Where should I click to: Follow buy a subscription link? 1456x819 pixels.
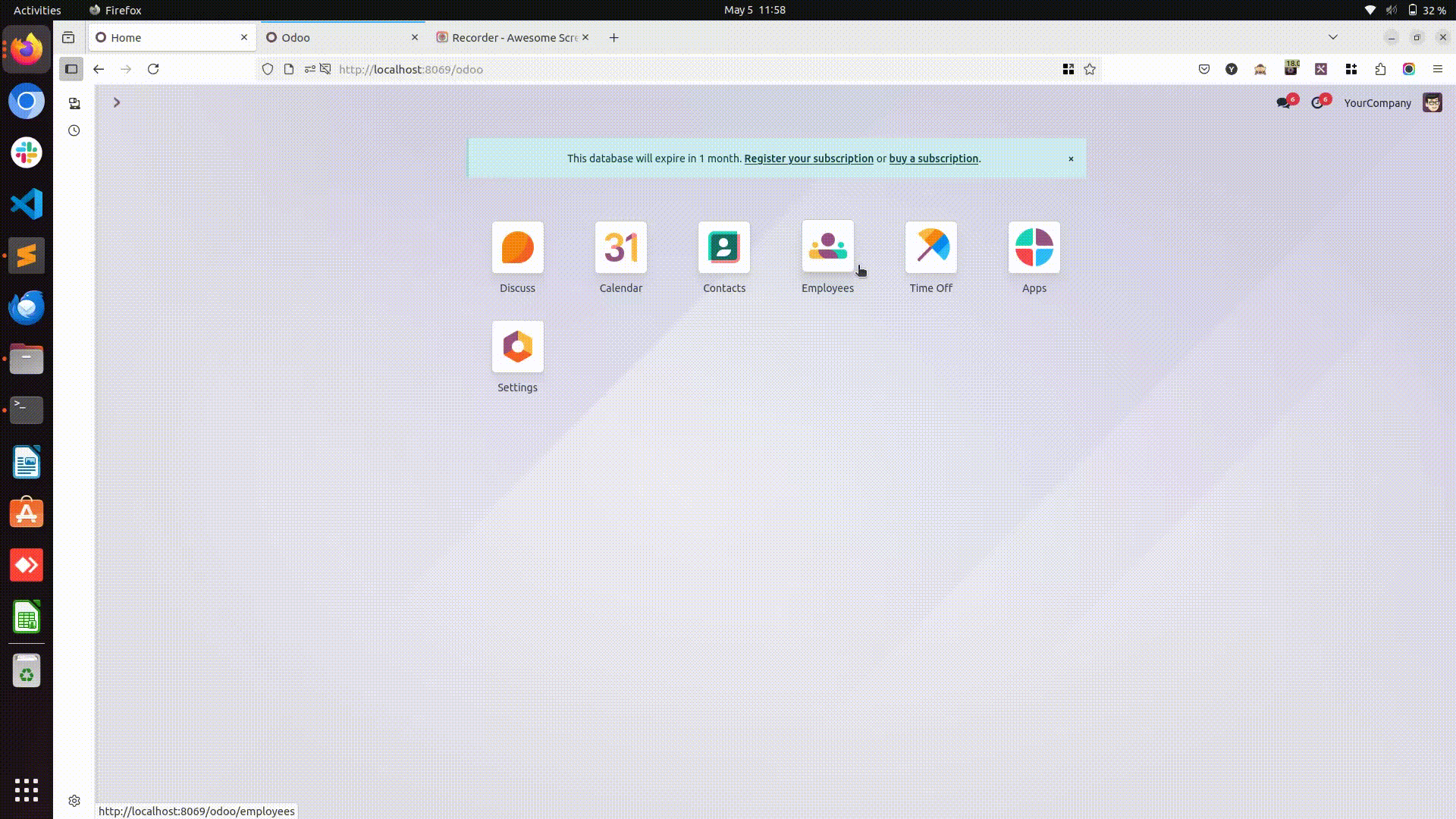pos(933,158)
